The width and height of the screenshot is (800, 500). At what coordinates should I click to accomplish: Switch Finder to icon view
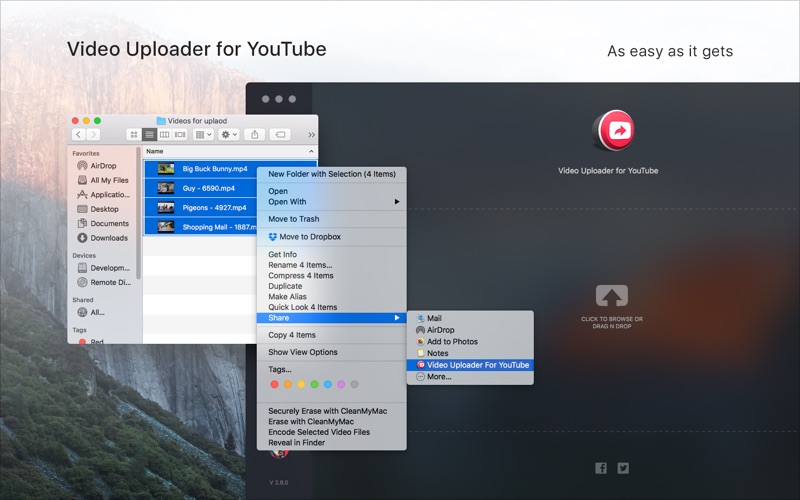point(134,134)
